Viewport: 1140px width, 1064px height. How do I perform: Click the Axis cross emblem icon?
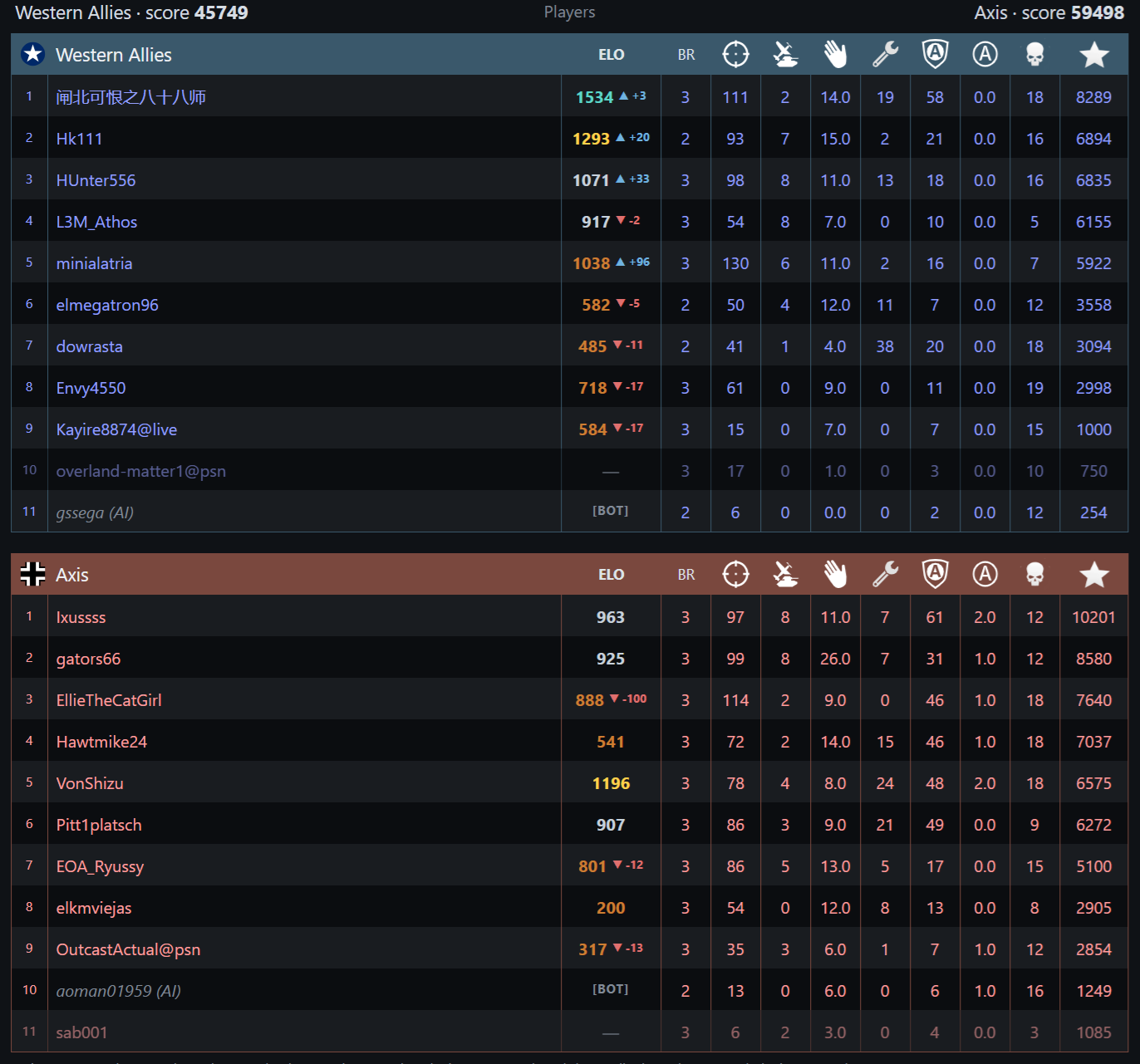point(32,574)
